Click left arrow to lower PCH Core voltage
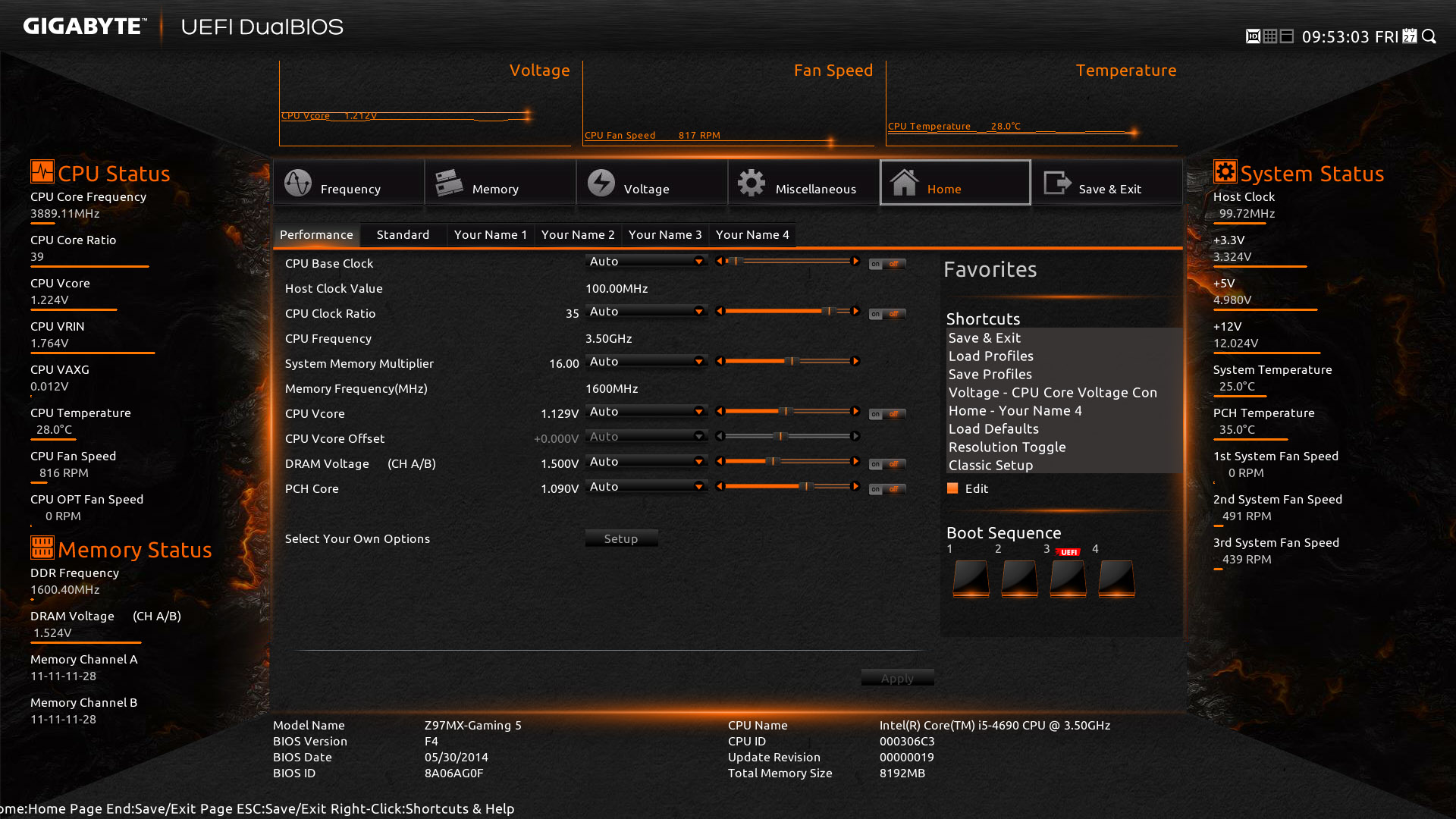This screenshot has height=819, width=1456. click(x=720, y=486)
